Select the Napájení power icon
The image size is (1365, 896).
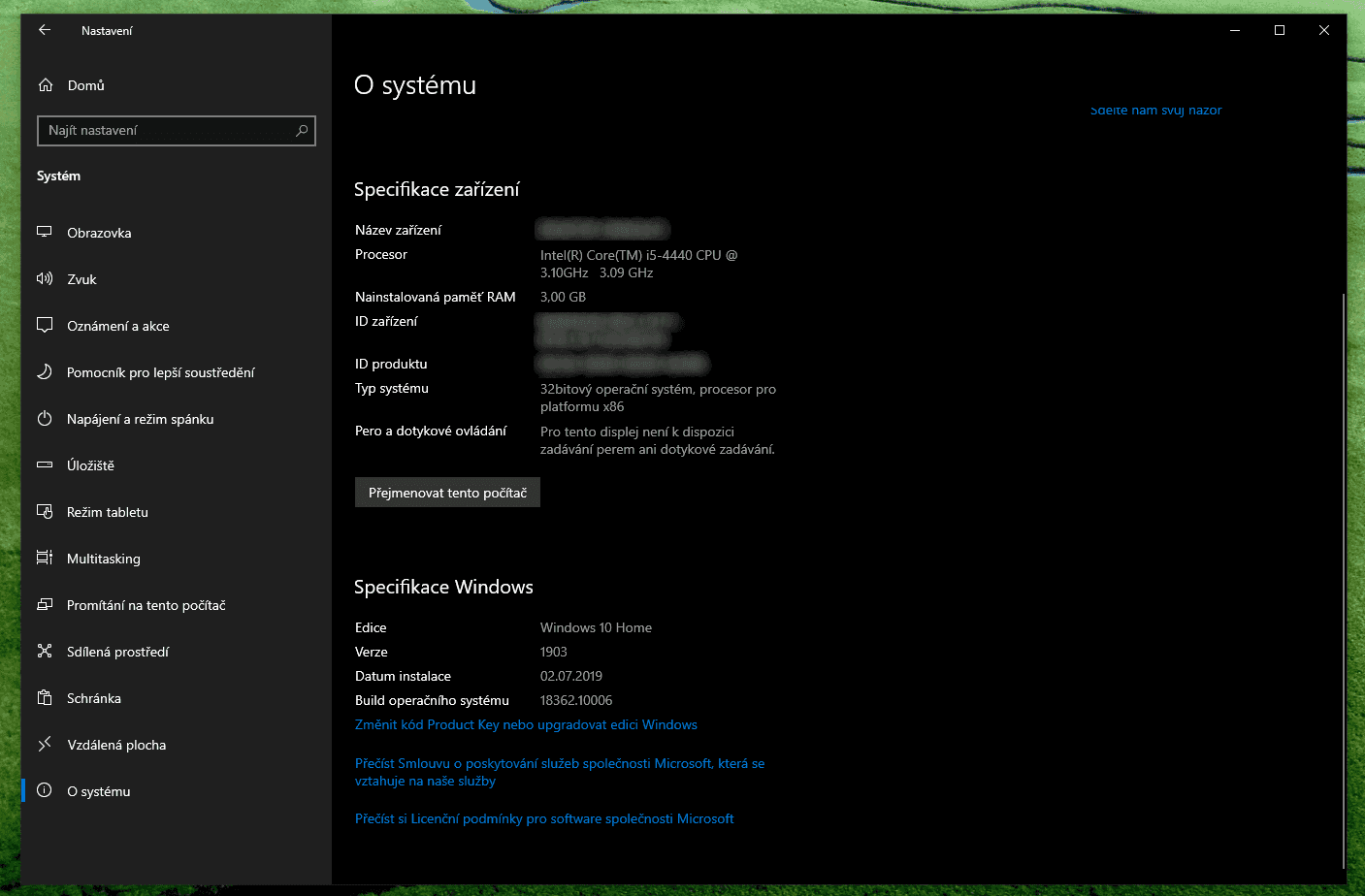pos(45,418)
